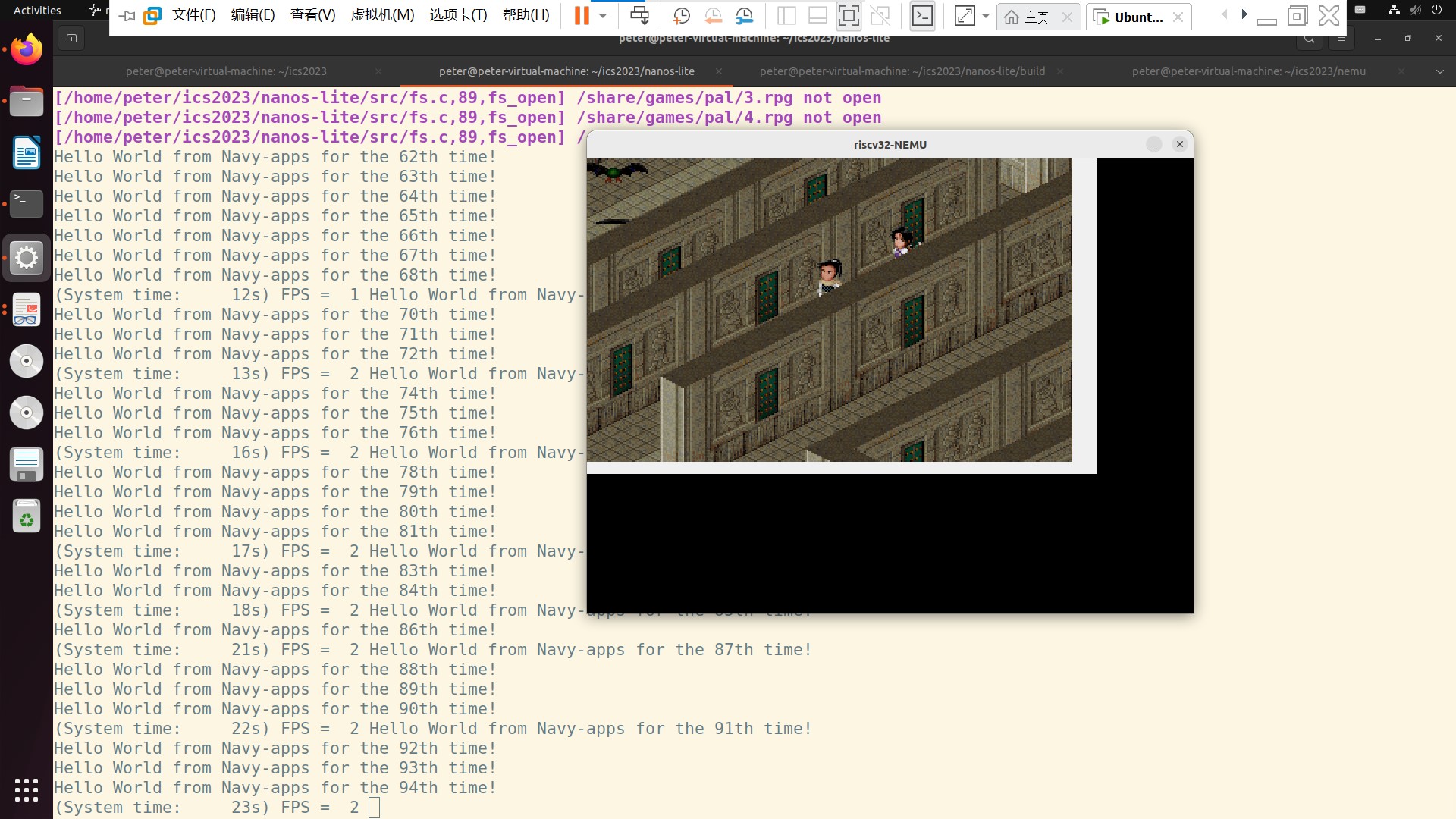This screenshot has width=1456, height=819.
Task: Open the 文件(F) menu
Action: click(194, 15)
